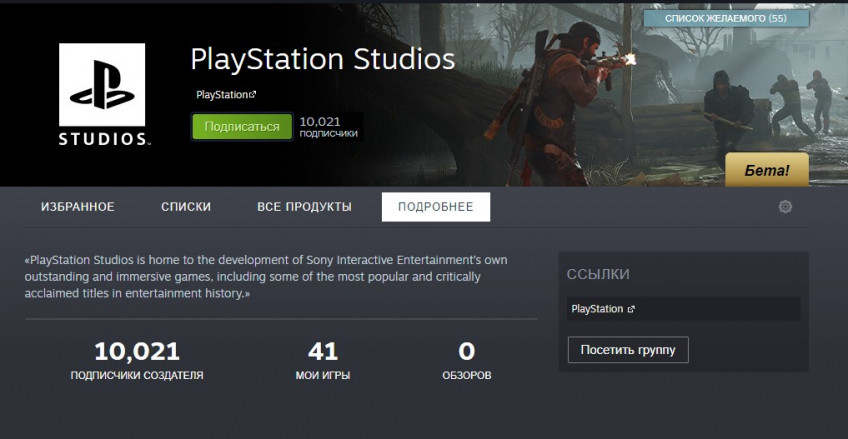The image size is (848, 439).
Task: Click the Подписаться follow button
Action: point(242,127)
